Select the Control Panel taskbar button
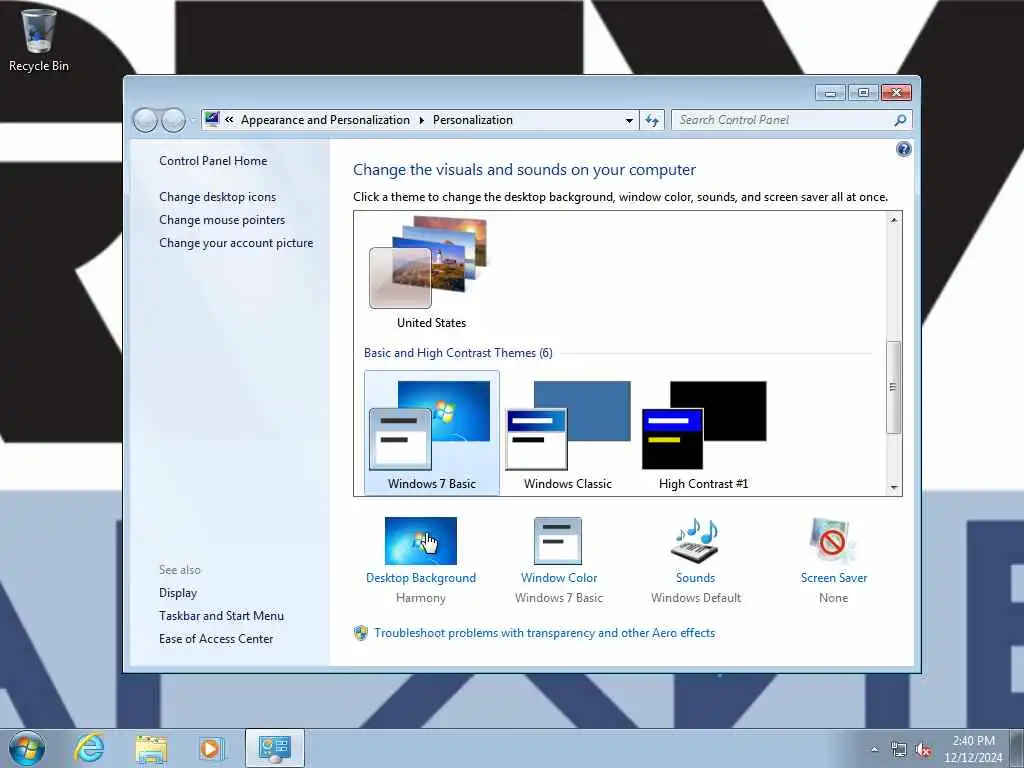 click(274, 748)
